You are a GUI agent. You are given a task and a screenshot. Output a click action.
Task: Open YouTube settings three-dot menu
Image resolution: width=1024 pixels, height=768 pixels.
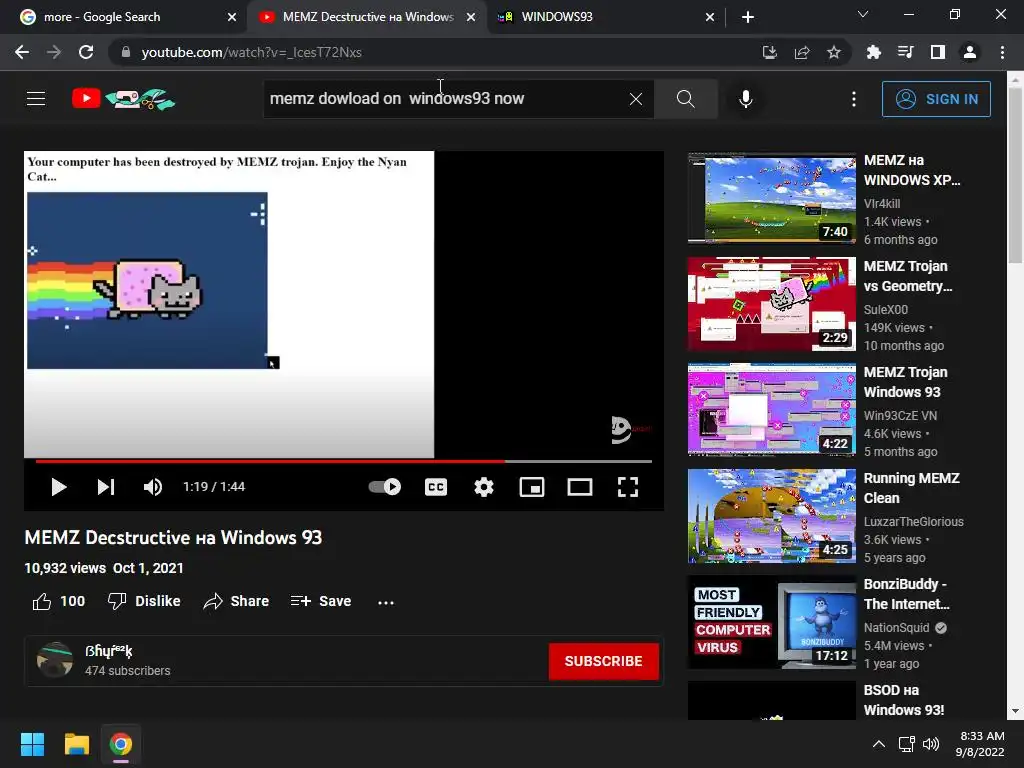click(854, 99)
